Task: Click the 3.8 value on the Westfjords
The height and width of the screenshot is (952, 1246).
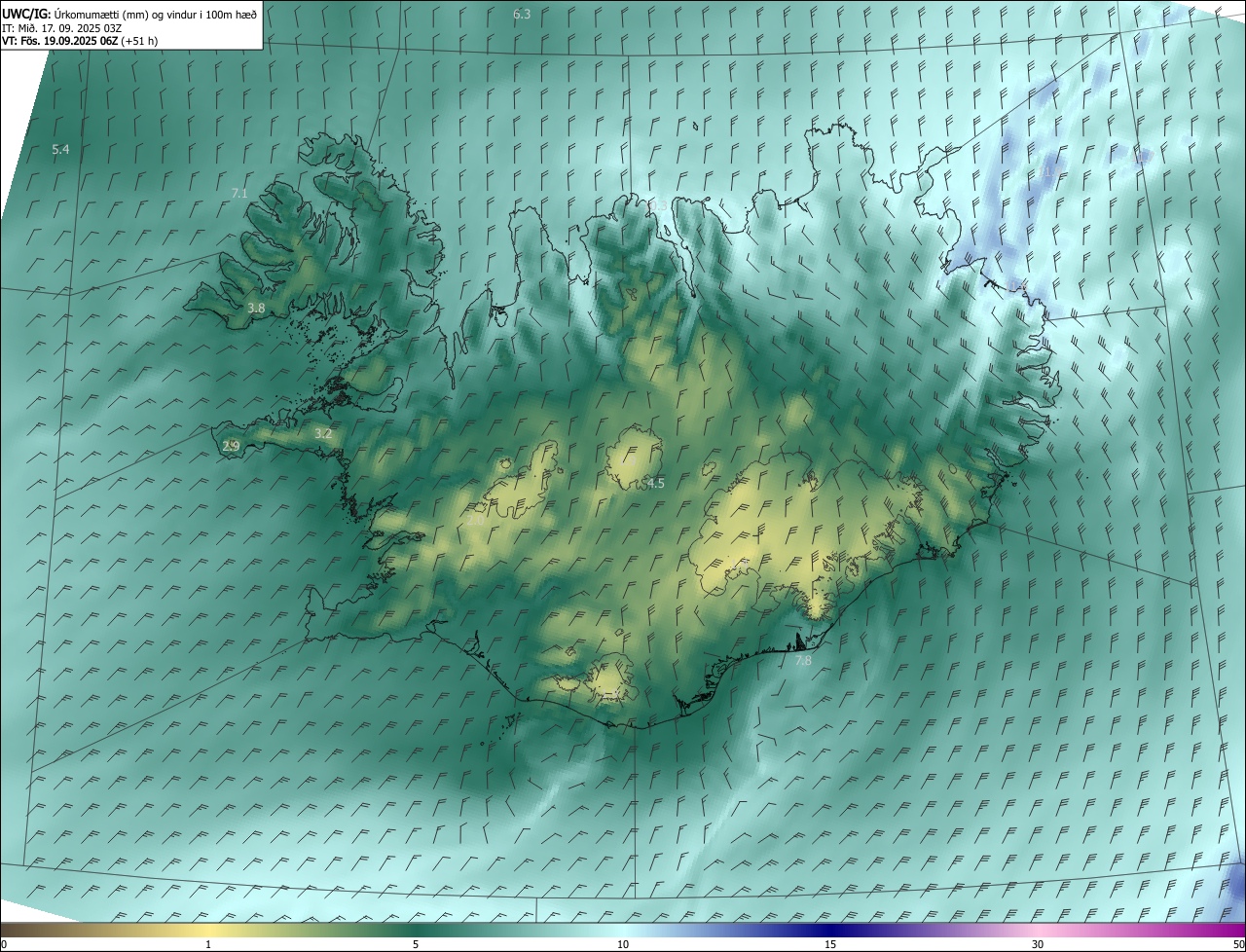Action: [256, 308]
